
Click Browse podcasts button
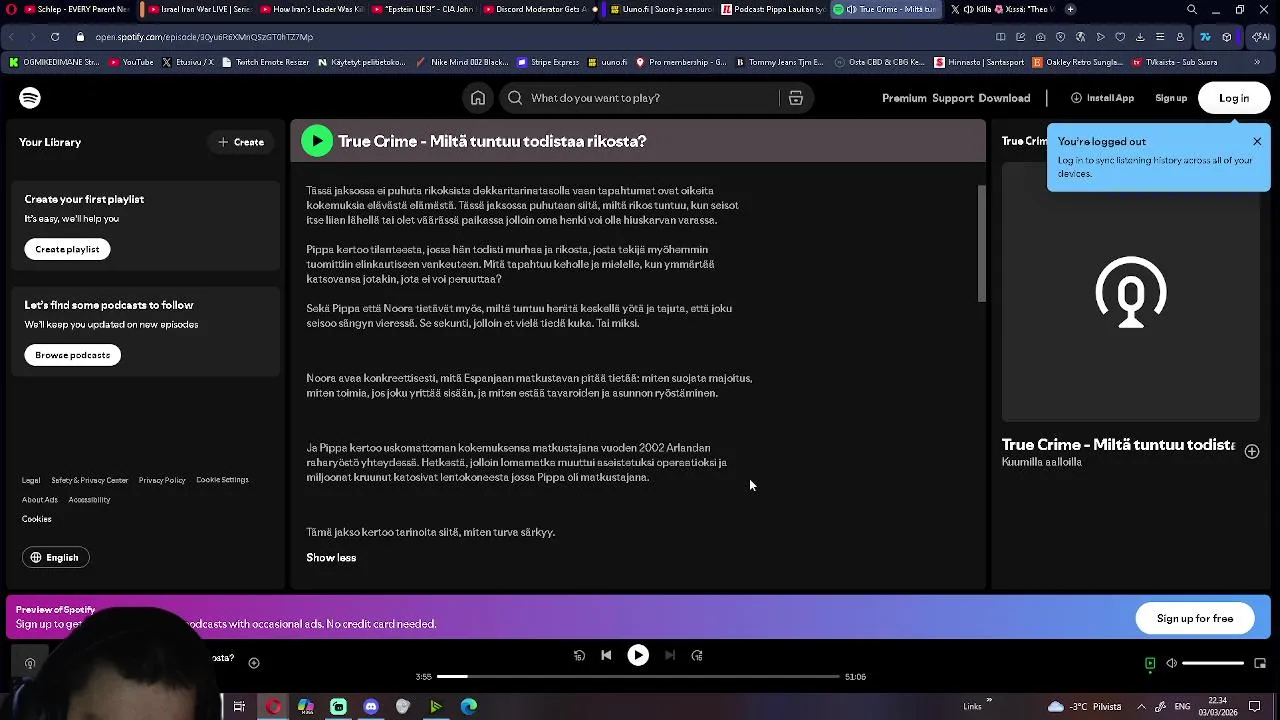(72, 355)
